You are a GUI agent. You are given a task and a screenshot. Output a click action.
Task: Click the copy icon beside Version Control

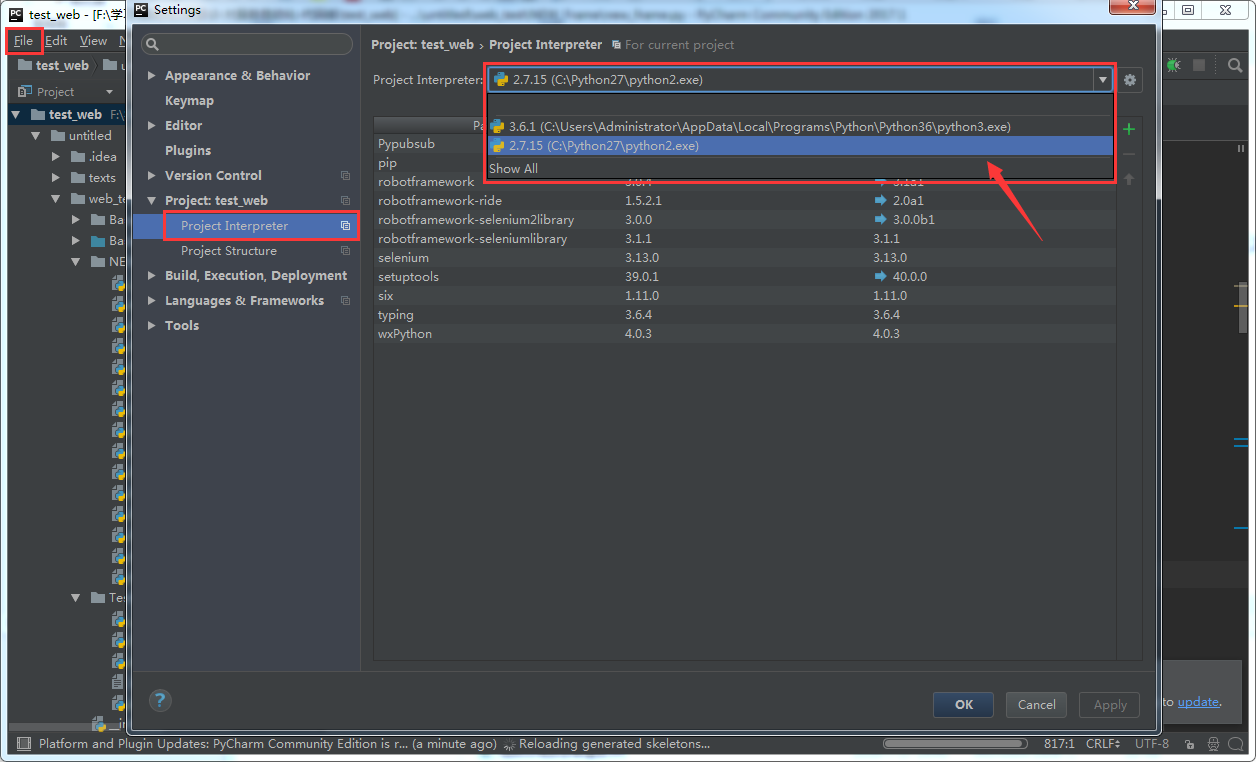click(345, 176)
